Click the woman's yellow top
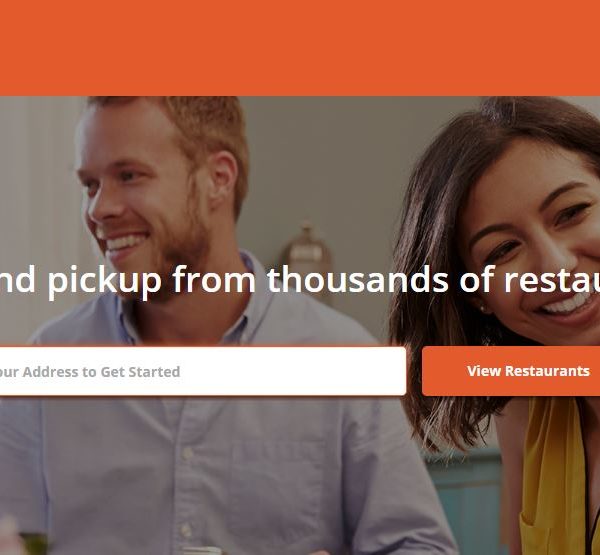600x555 pixels. pyautogui.click(x=555, y=475)
